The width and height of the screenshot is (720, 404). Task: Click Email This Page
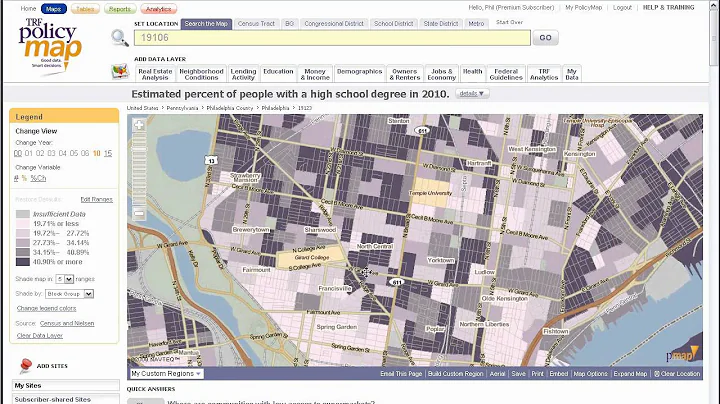401,374
